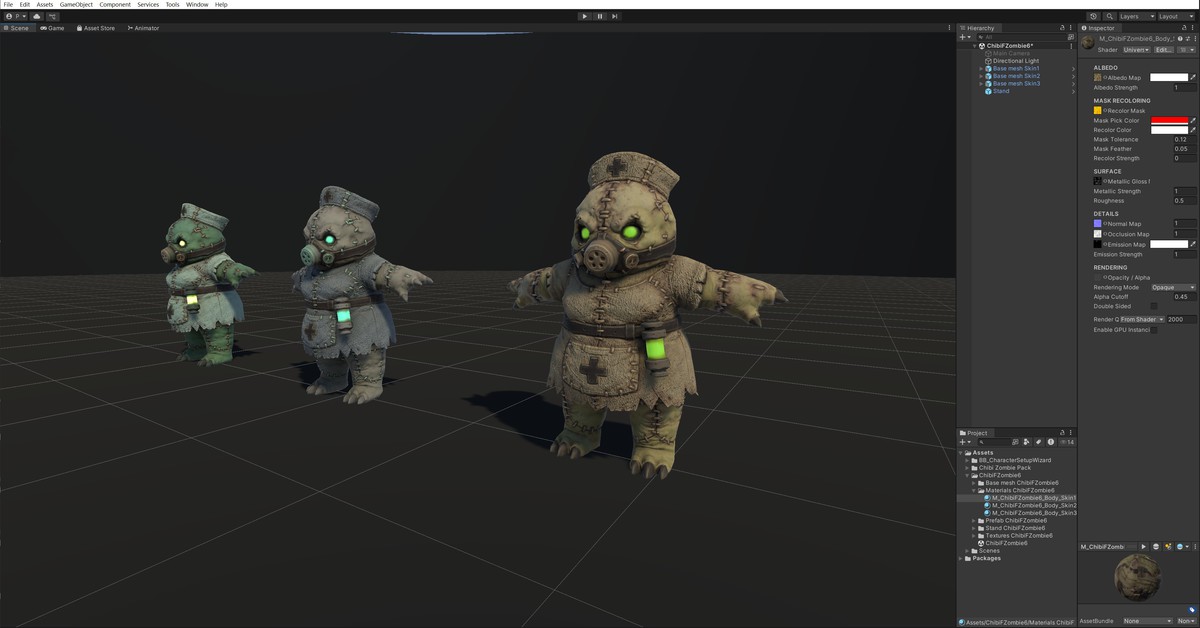Viewport: 1200px width, 628px height.
Task: Open the File menu
Action: point(9,4)
